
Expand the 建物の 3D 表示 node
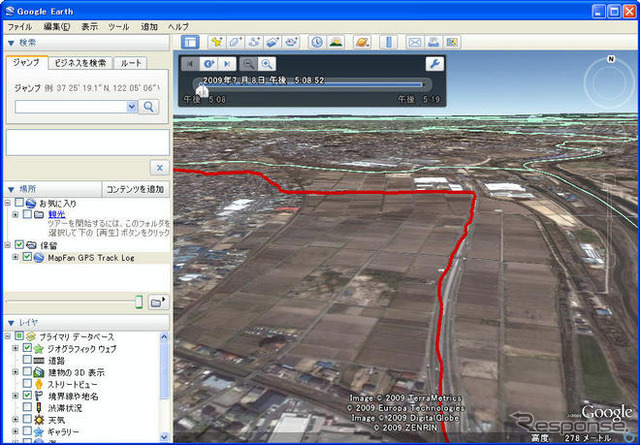16,372
